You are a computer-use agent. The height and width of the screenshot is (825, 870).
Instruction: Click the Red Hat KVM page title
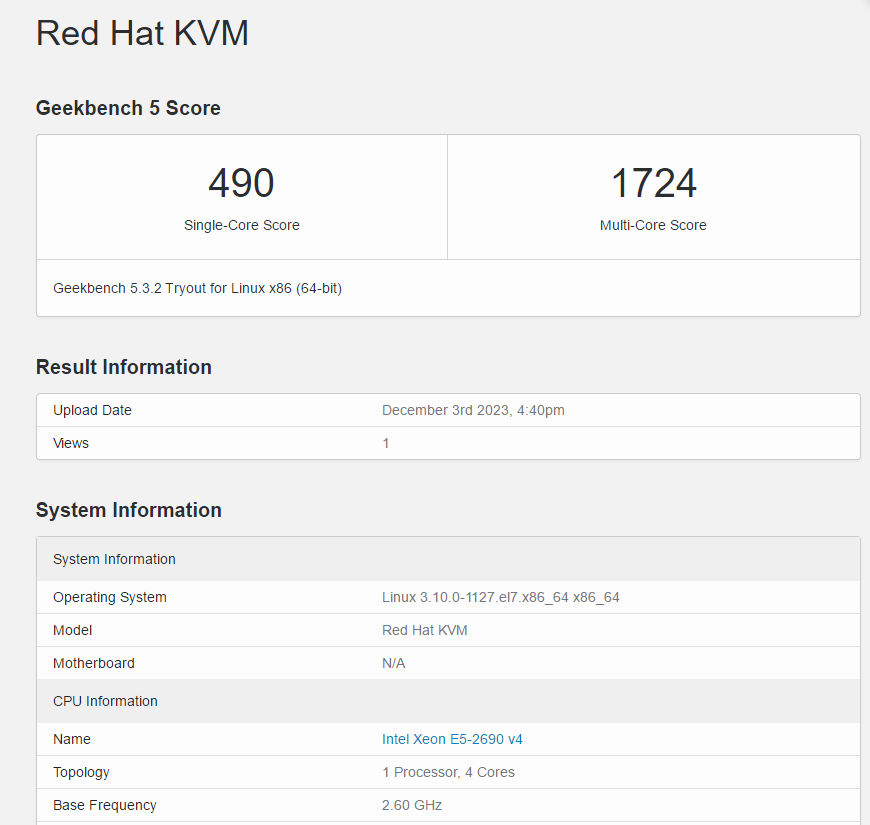click(142, 33)
